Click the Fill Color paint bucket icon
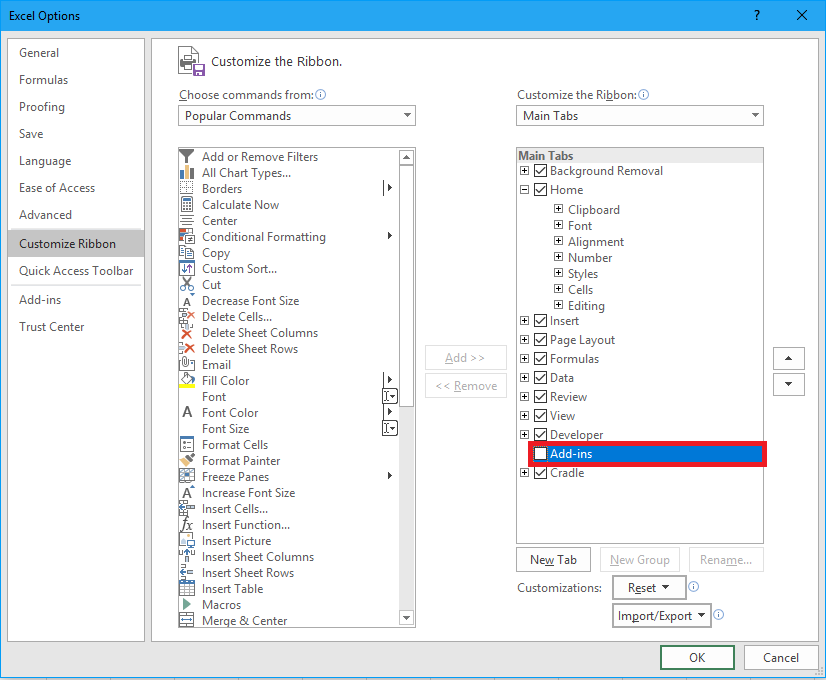Screen dimensions: 826x680 pyautogui.click(x=186, y=380)
